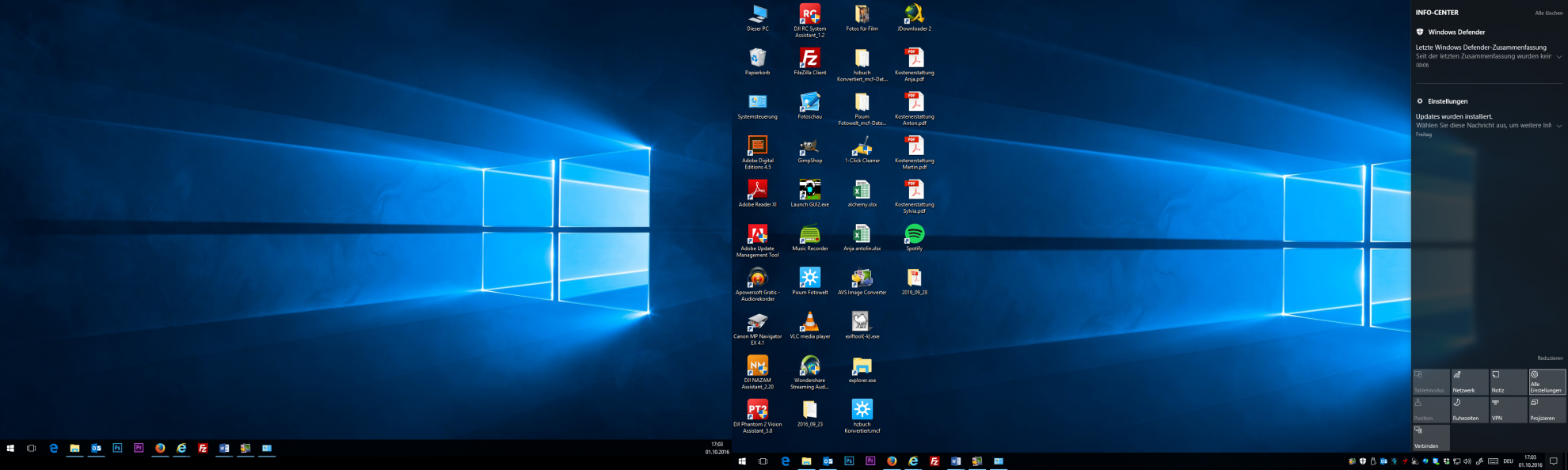
Task: Select the Adobe Update Management Tool shortcut
Action: (x=758, y=241)
